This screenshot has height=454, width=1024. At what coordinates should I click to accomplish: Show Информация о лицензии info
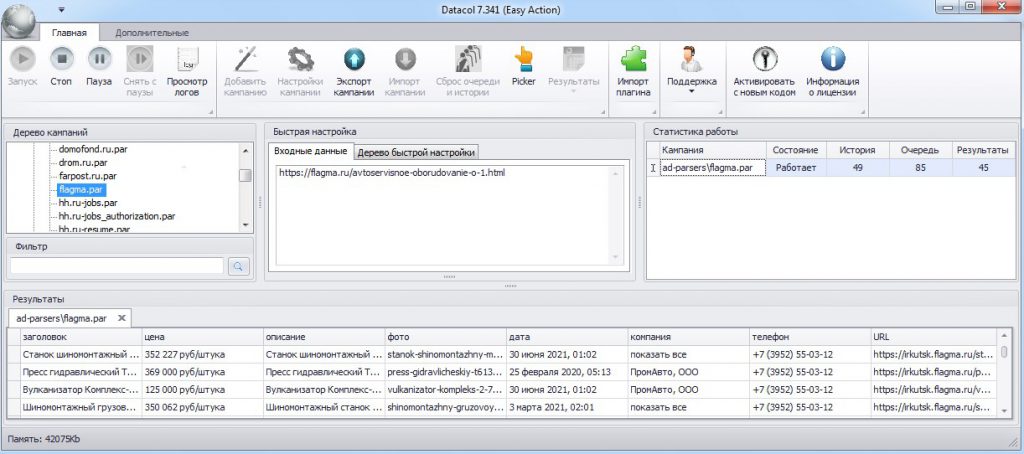(x=832, y=60)
